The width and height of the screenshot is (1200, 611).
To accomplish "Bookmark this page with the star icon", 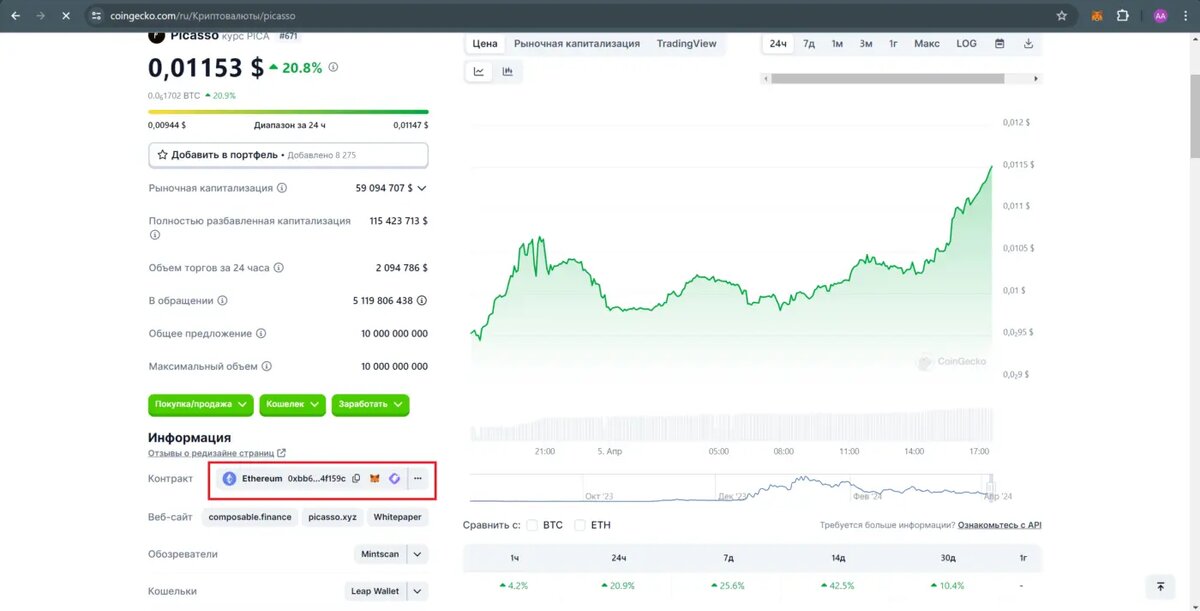I will pyautogui.click(x=1062, y=16).
